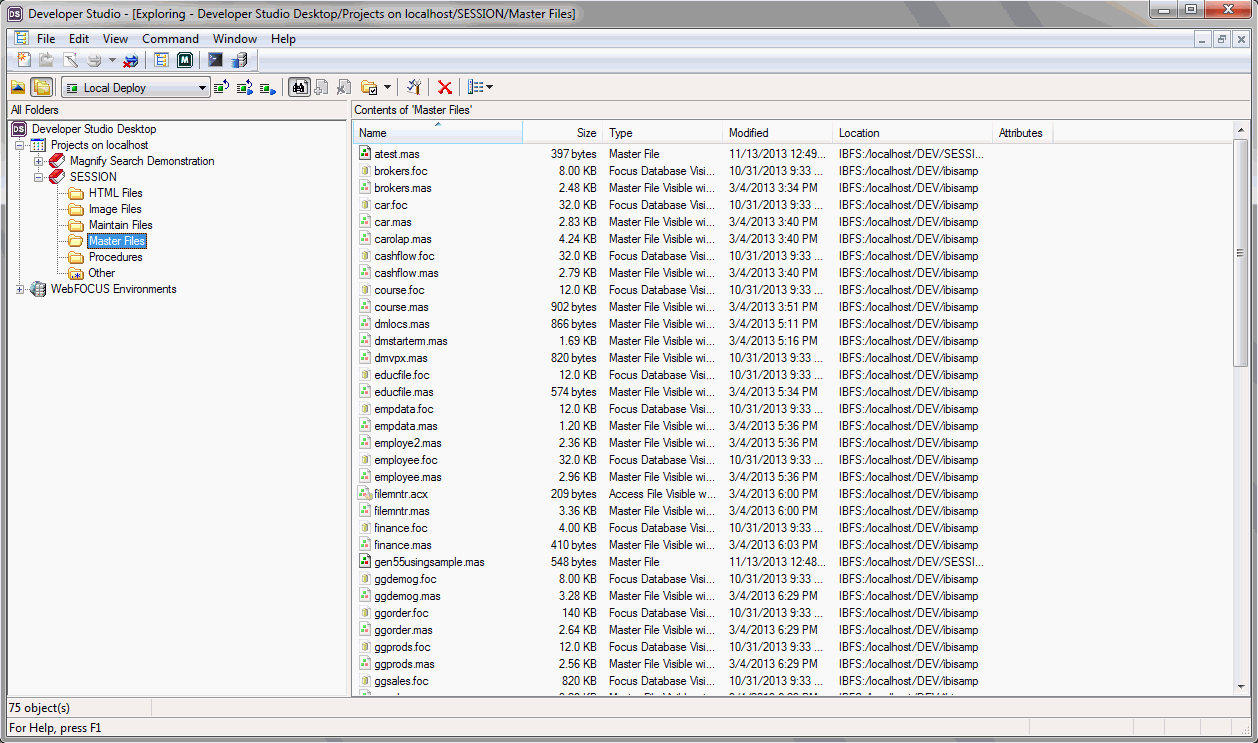The height and width of the screenshot is (743, 1258).
Task: Click the course.mas file icon
Action: (x=365, y=307)
